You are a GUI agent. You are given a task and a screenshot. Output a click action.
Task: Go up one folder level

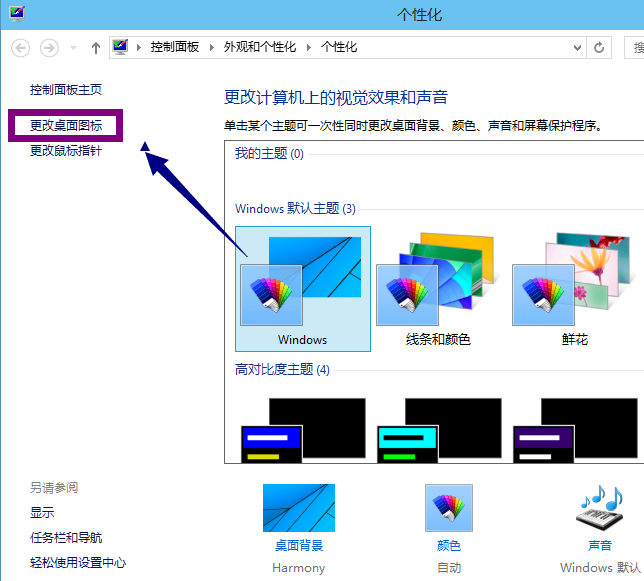tap(96, 47)
